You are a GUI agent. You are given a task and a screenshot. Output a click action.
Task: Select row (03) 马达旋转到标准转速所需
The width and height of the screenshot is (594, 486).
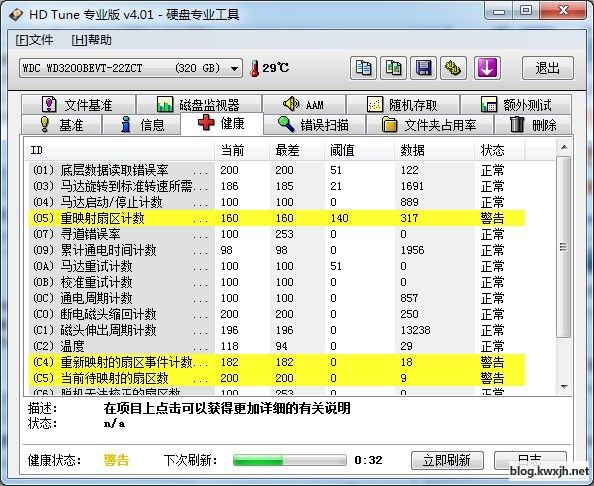[277, 186]
